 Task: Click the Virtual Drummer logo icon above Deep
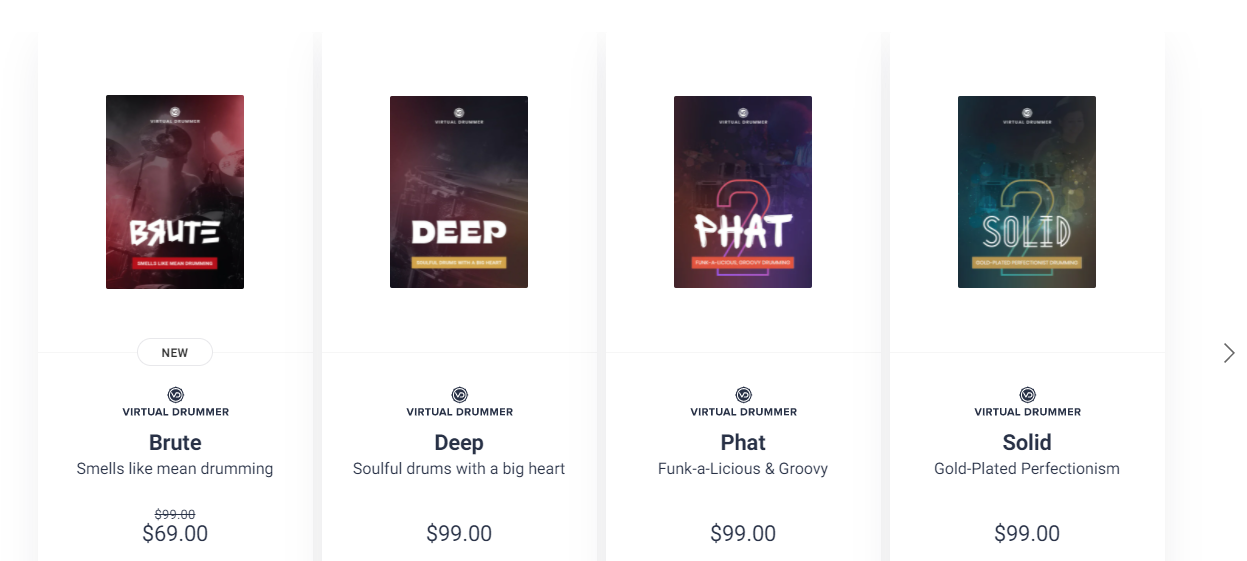click(x=460, y=395)
